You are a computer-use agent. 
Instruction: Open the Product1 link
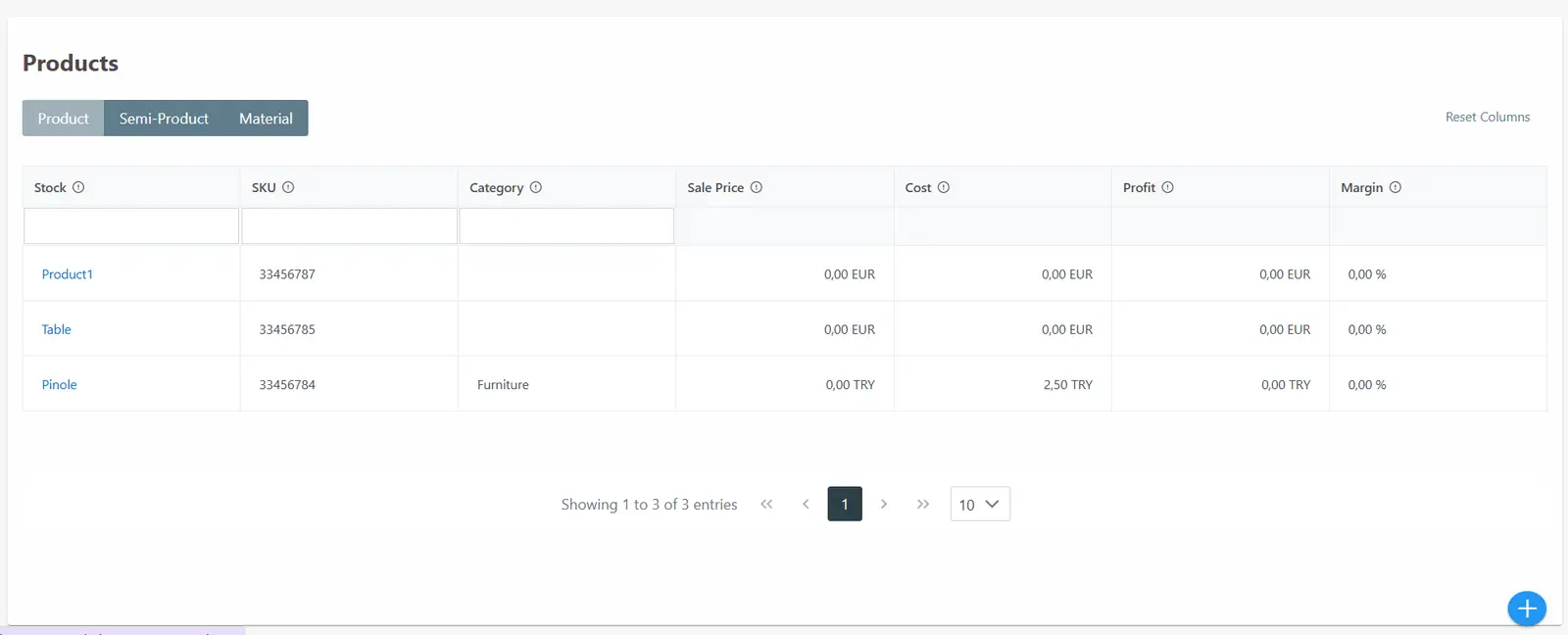pyautogui.click(x=68, y=274)
